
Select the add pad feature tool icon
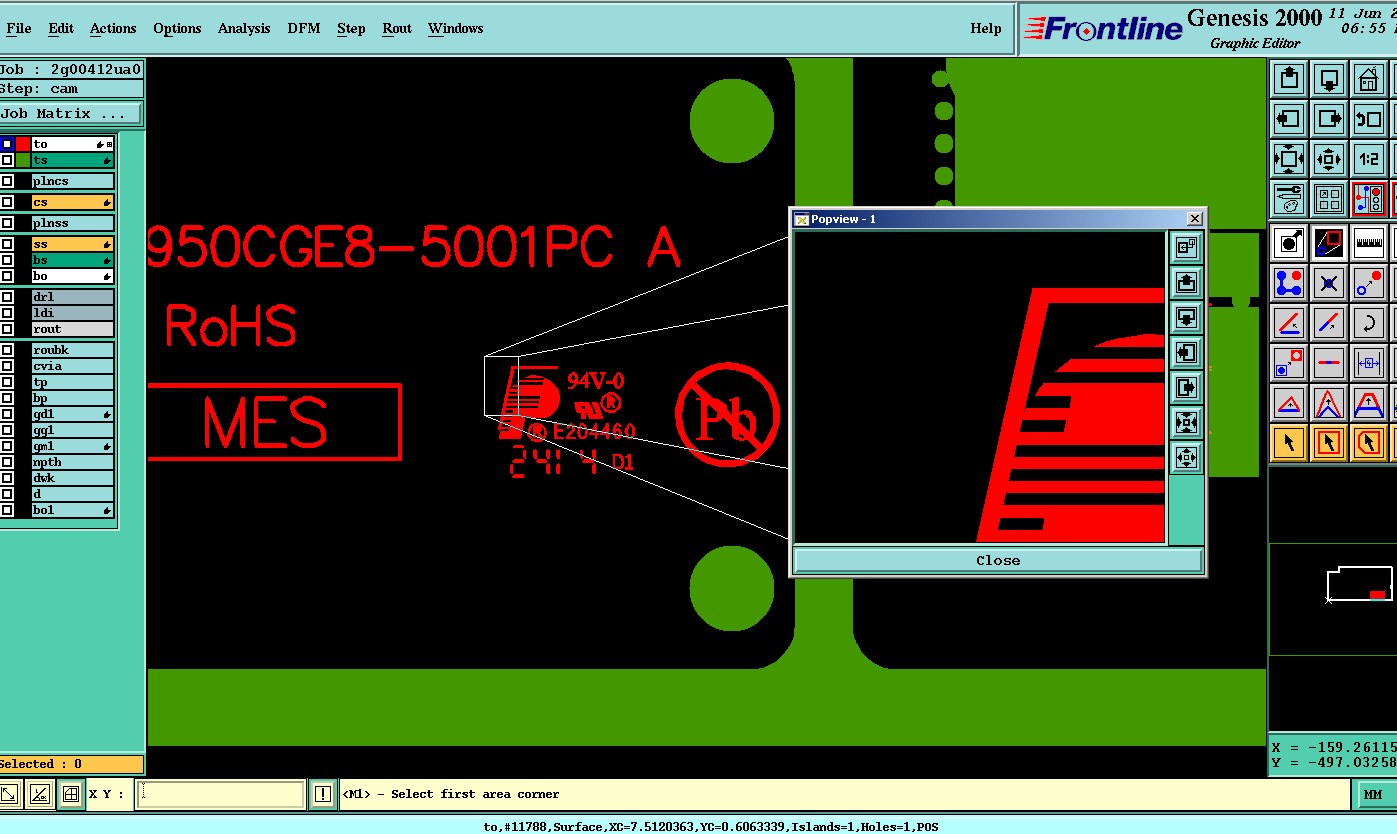[1289, 242]
